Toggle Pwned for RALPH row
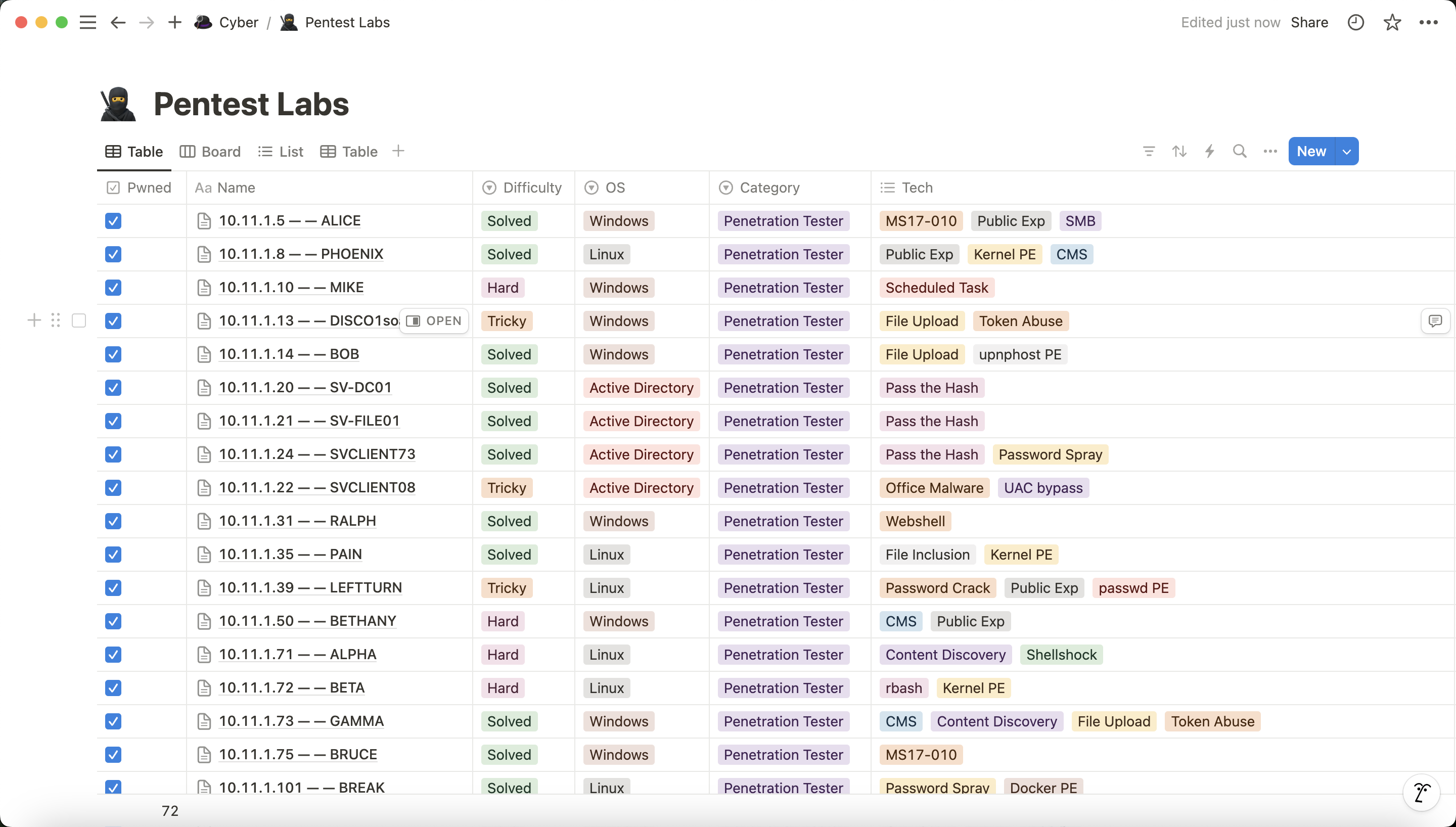This screenshot has width=1456, height=827. click(113, 521)
